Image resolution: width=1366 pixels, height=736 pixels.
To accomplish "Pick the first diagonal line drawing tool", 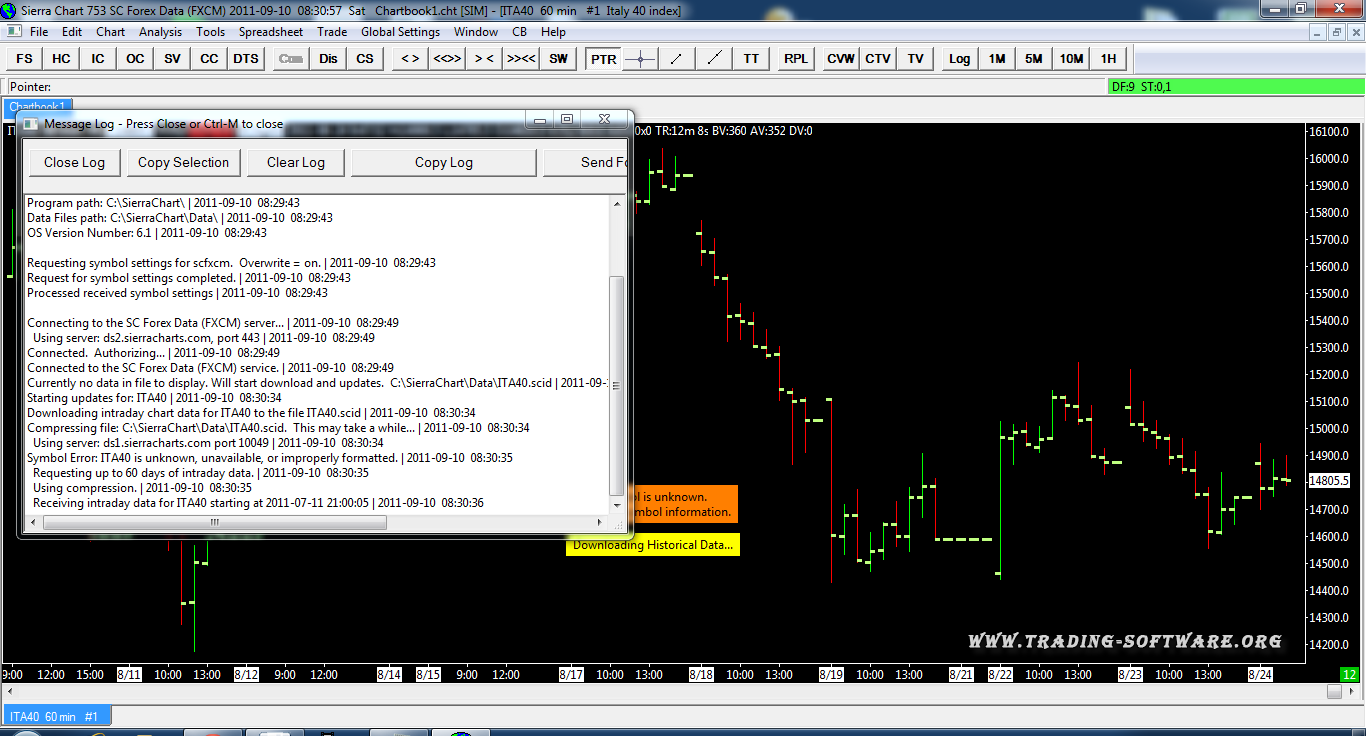I will tap(677, 59).
